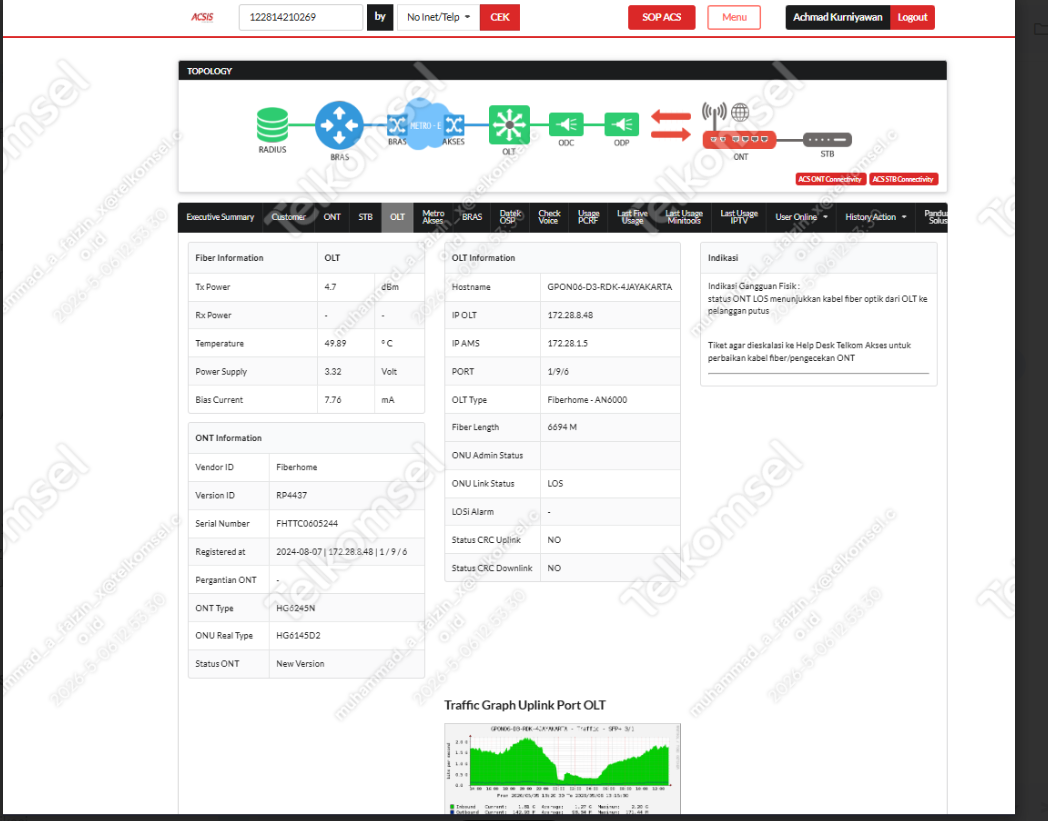Screen dimensions: 1048x821
Task: Click the Traffic Graph Uplink Port chart
Action: pyautogui.click(x=562, y=769)
